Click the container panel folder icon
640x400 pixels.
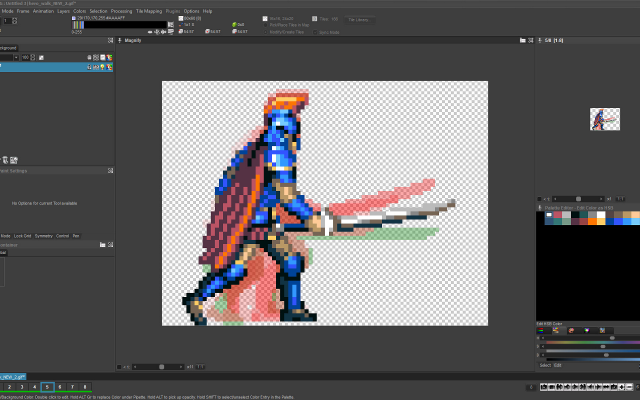point(102,245)
